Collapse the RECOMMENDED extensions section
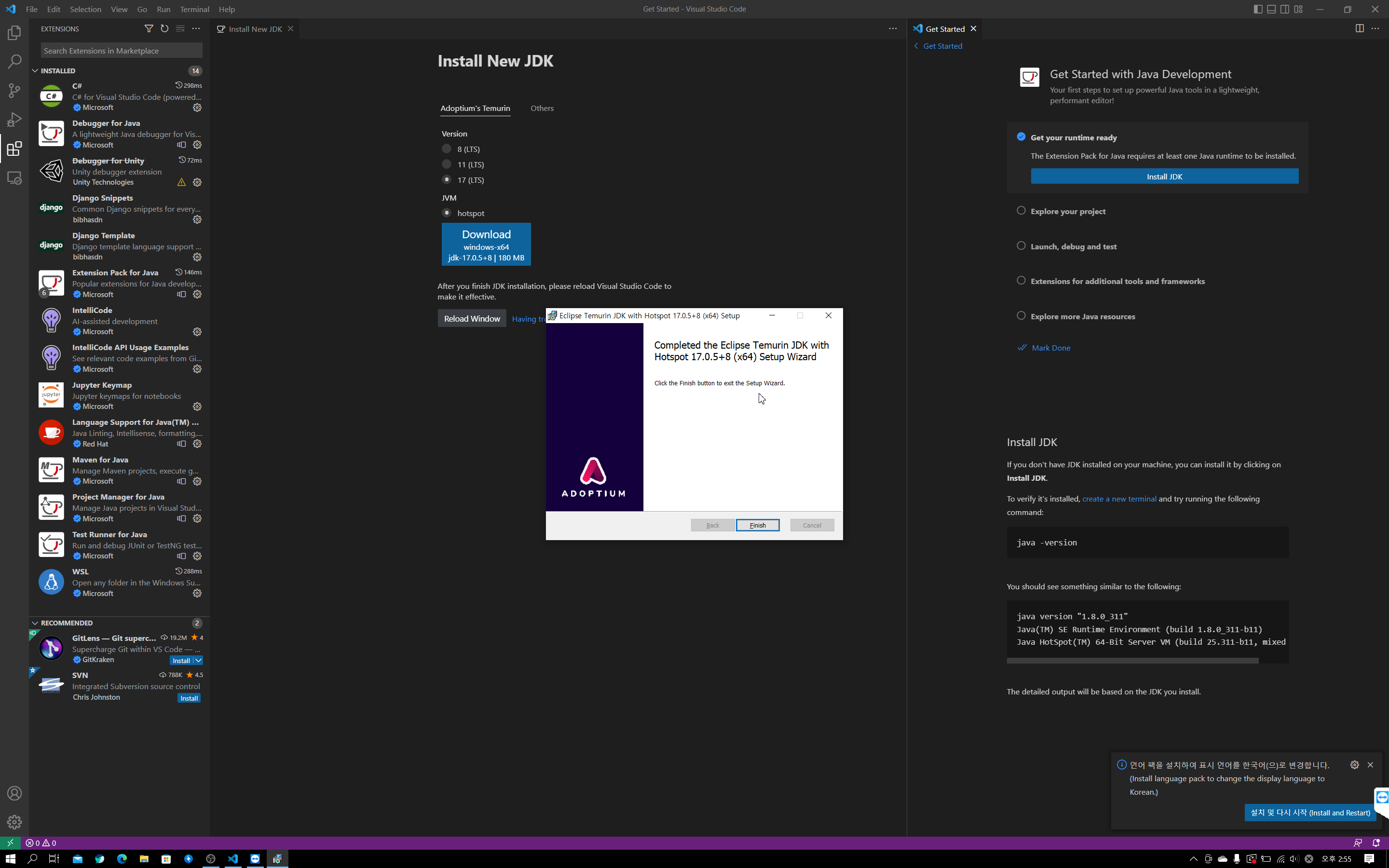1389x868 pixels. [x=35, y=623]
